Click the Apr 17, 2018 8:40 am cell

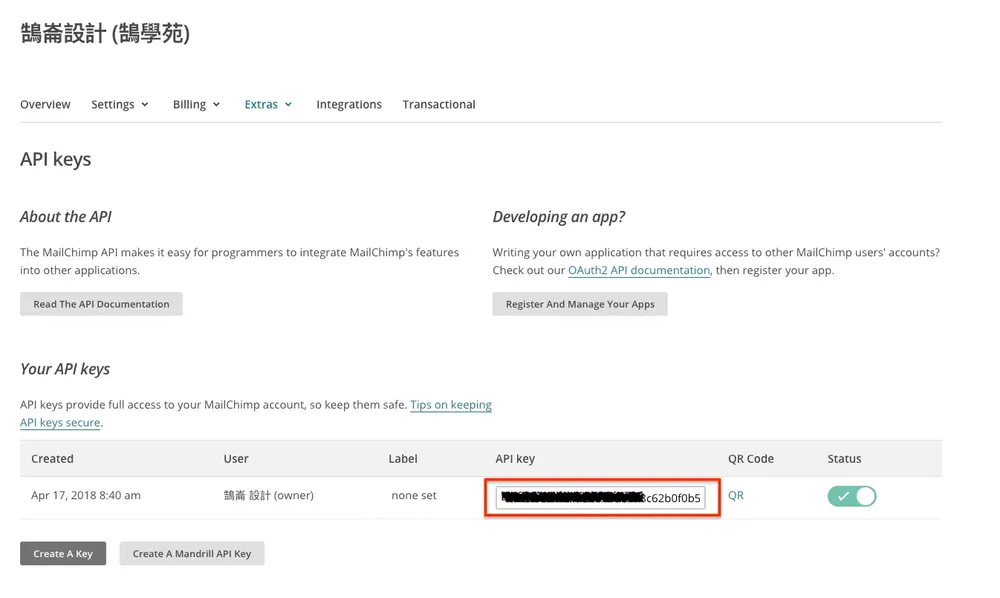click(86, 495)
